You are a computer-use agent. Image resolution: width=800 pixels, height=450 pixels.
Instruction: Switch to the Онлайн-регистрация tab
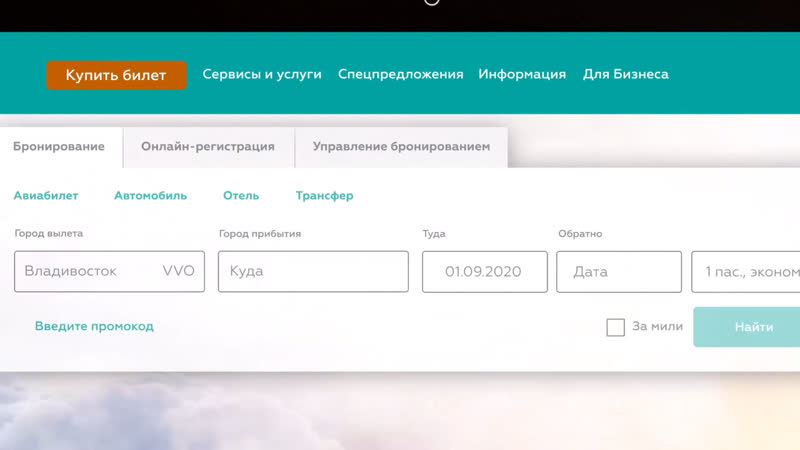click(x=208, y=147)
